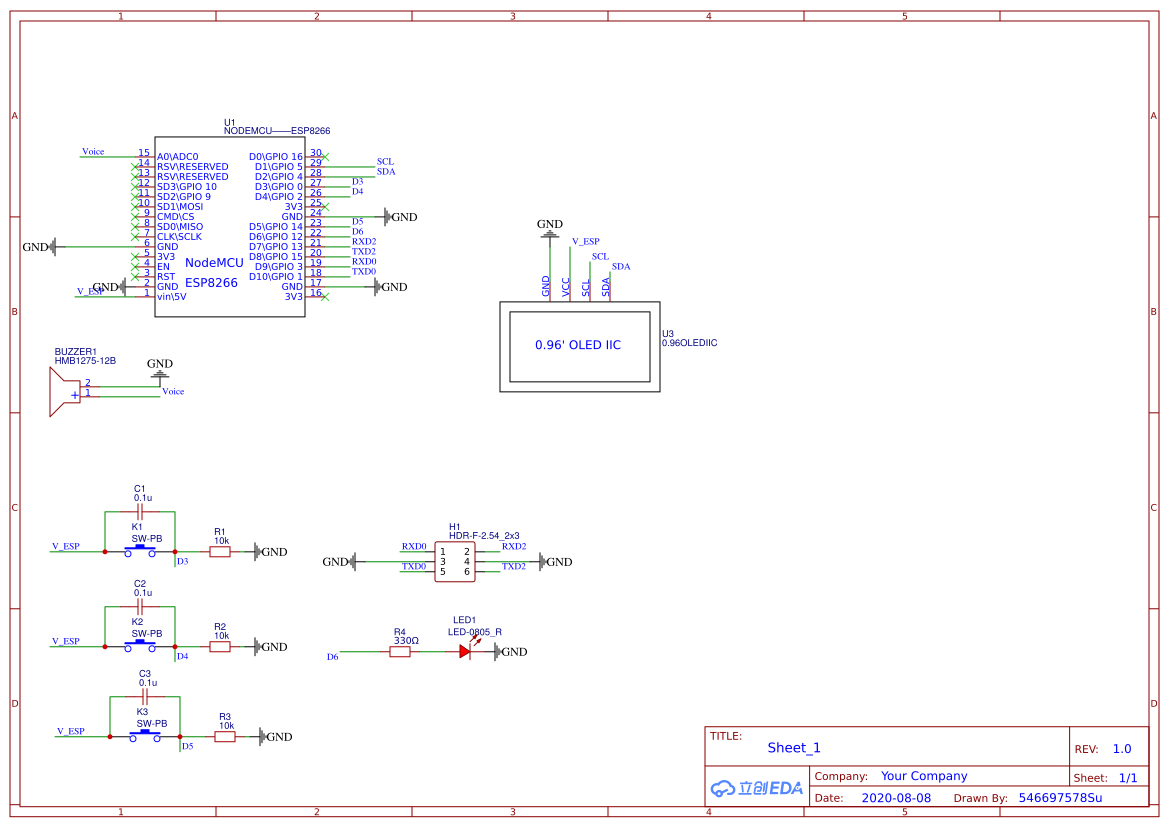
Task: Click the GND symbol after LED1
Action: point(511,652)
